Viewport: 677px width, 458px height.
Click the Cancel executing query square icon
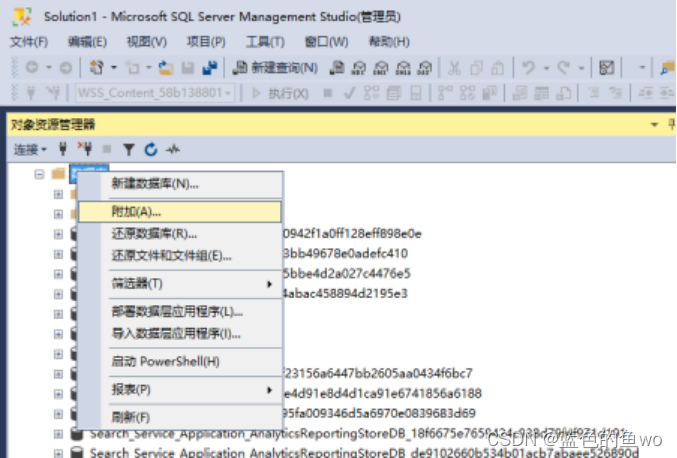pos(328,93)
